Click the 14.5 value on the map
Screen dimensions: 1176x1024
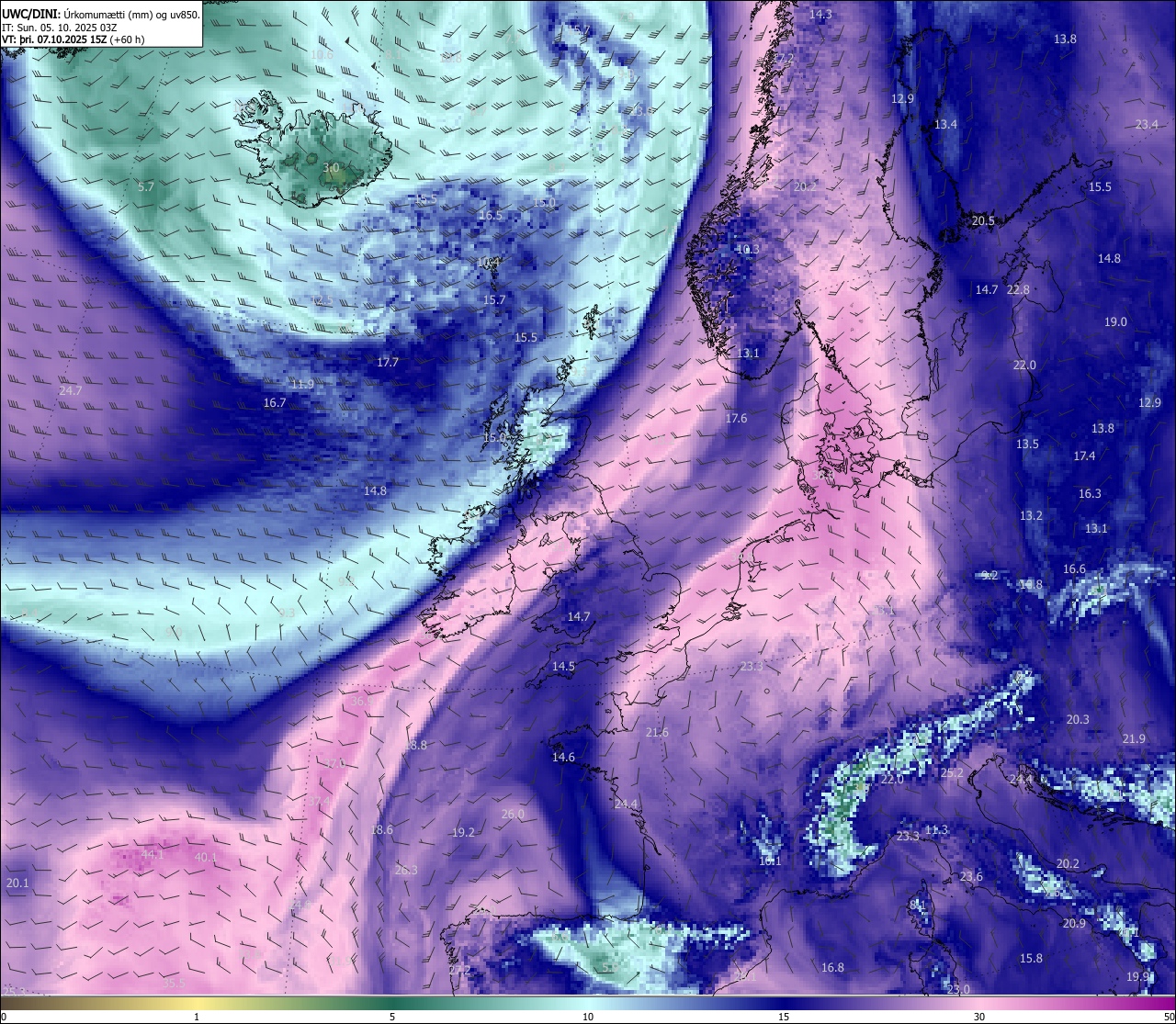563,666
